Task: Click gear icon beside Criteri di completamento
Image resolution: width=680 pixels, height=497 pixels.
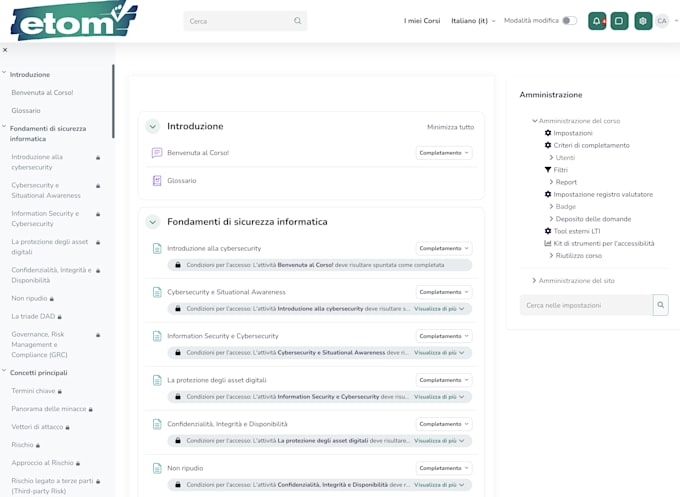Action: click(548, 145)
